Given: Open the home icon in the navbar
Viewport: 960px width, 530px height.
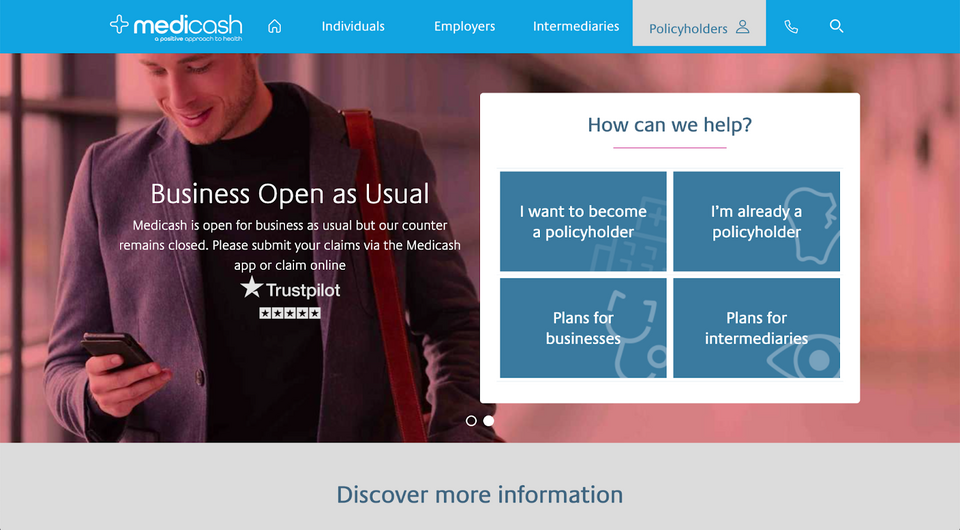Looking at the screenshot, I should click(275, 26).
